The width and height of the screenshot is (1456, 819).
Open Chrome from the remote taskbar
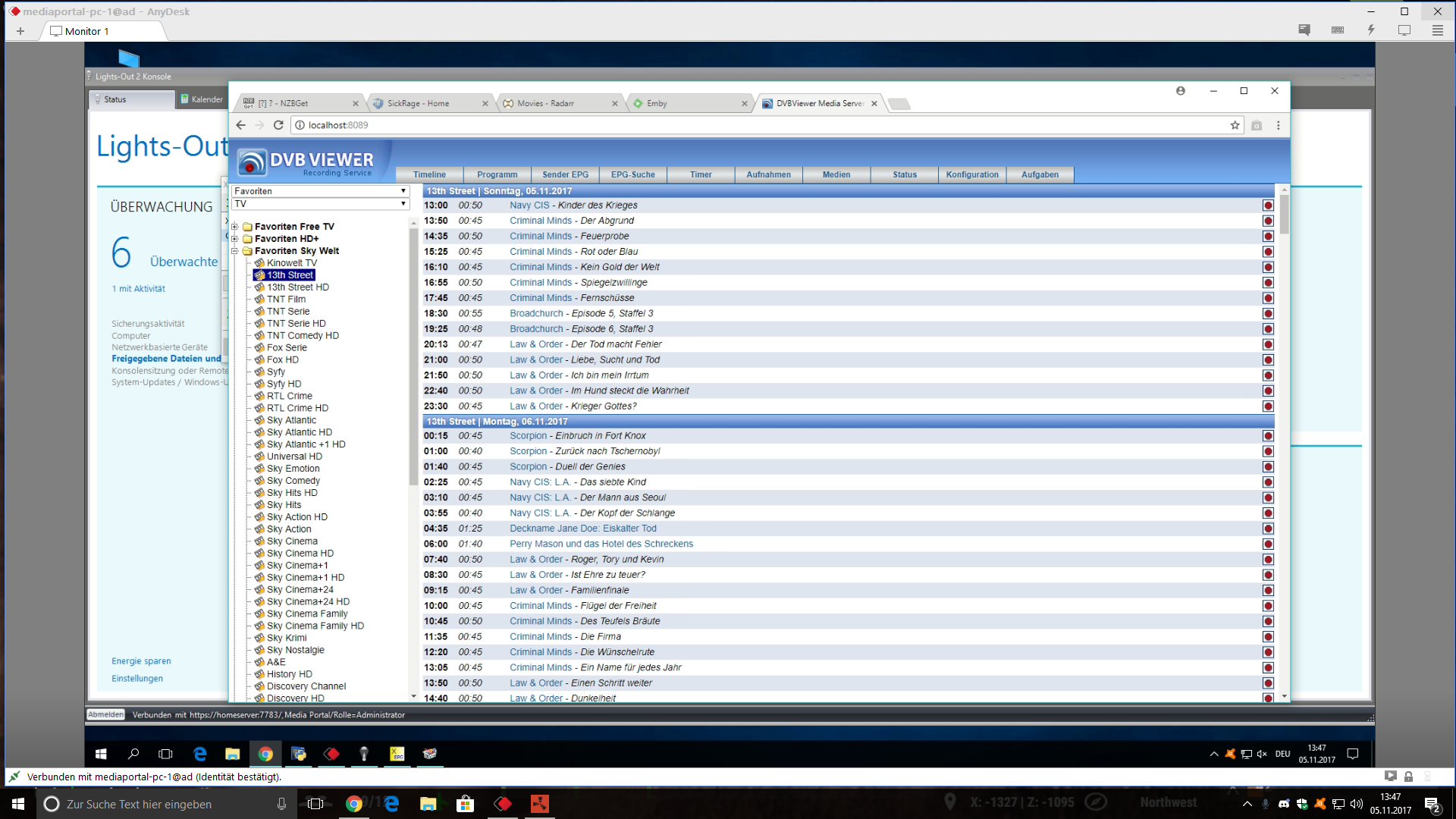click(x=265, y=754)
